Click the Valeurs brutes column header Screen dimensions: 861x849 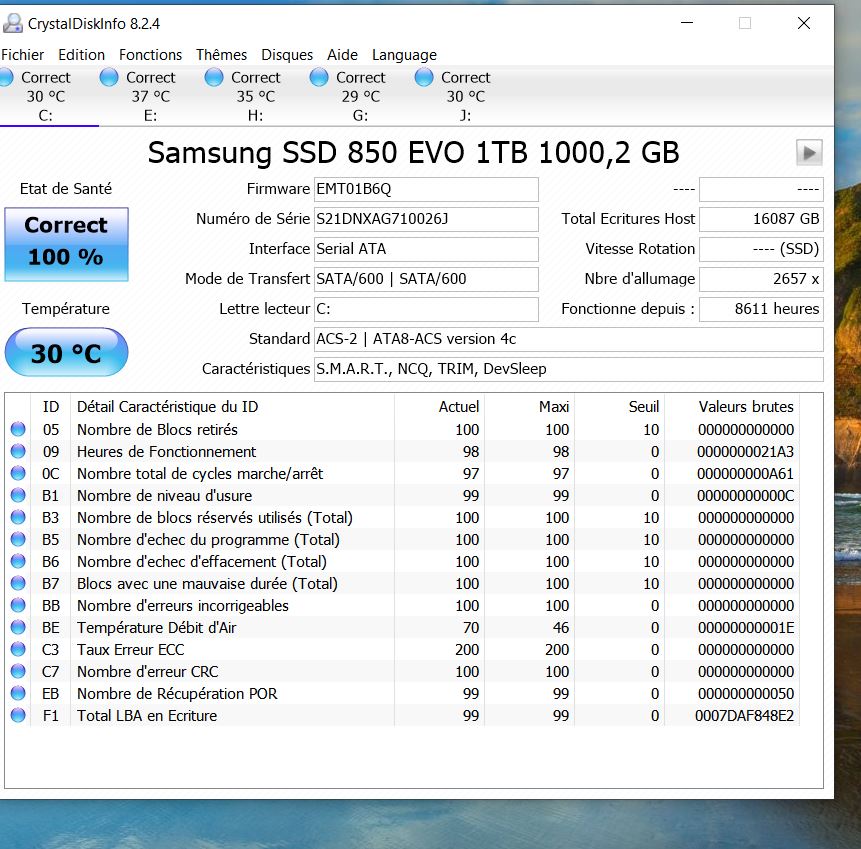[x=732, y=407]
